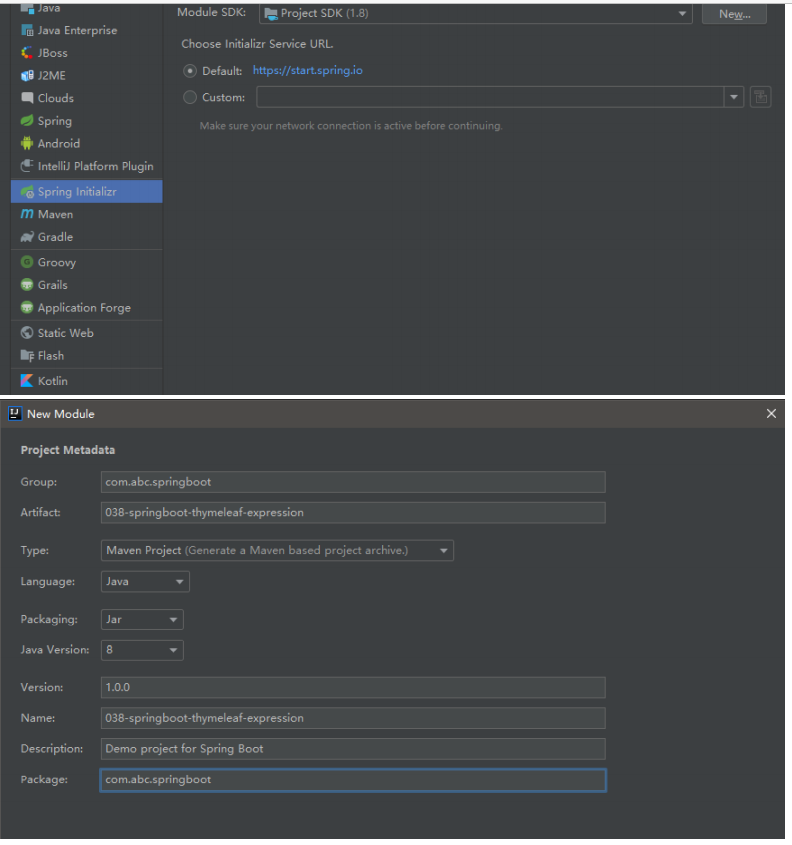
Task: Click the network connection notice text
Action: click(351, 126)
